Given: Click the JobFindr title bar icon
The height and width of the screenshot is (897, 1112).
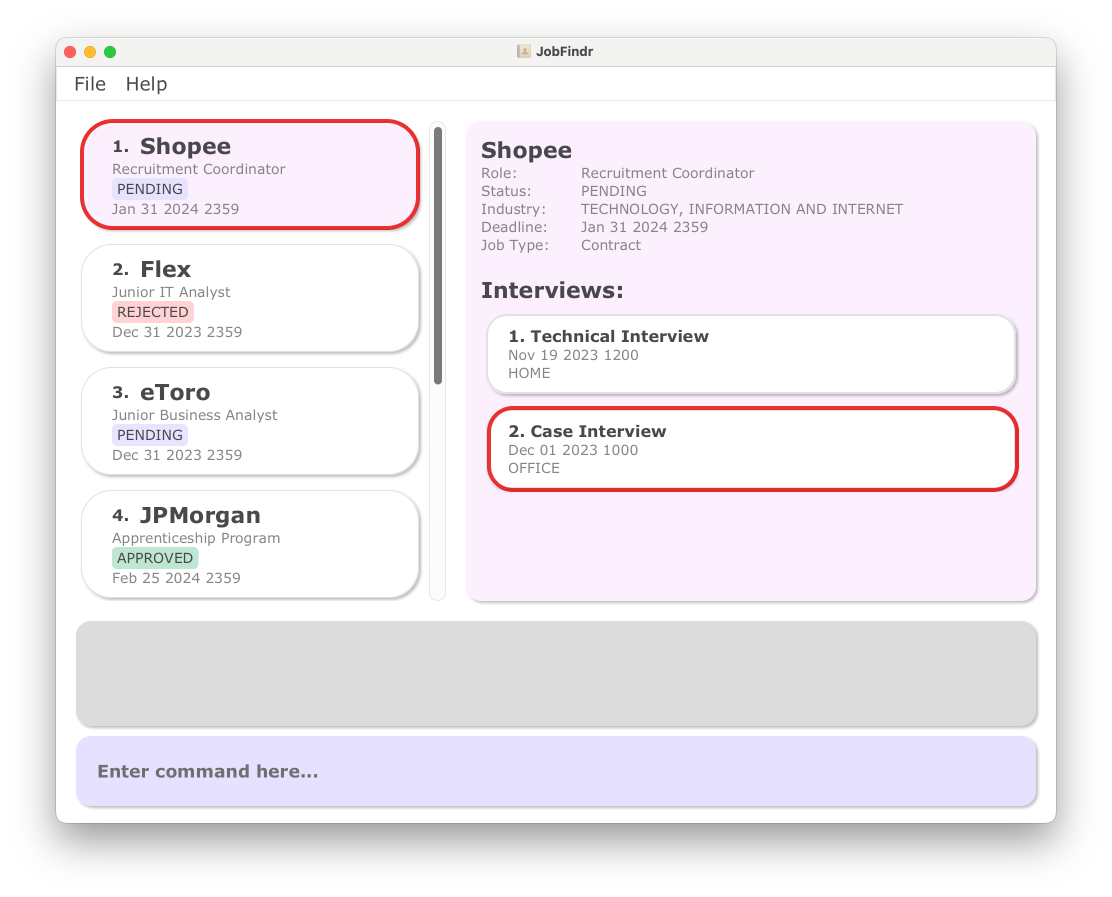Looking at the screenshot, I should [x=523, y=51].
